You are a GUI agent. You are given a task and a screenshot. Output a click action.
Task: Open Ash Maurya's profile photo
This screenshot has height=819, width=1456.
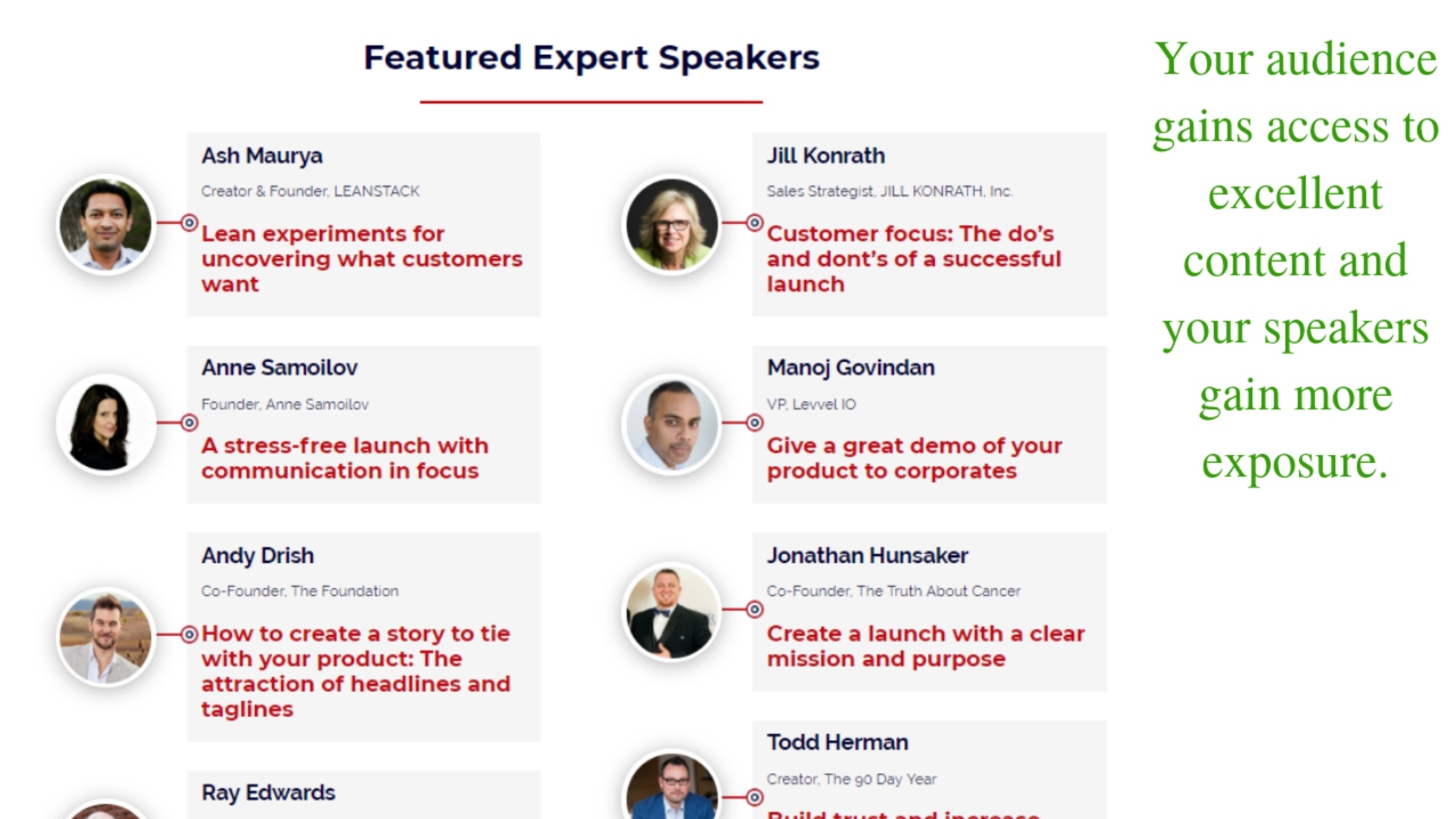[x=106, y=224]
